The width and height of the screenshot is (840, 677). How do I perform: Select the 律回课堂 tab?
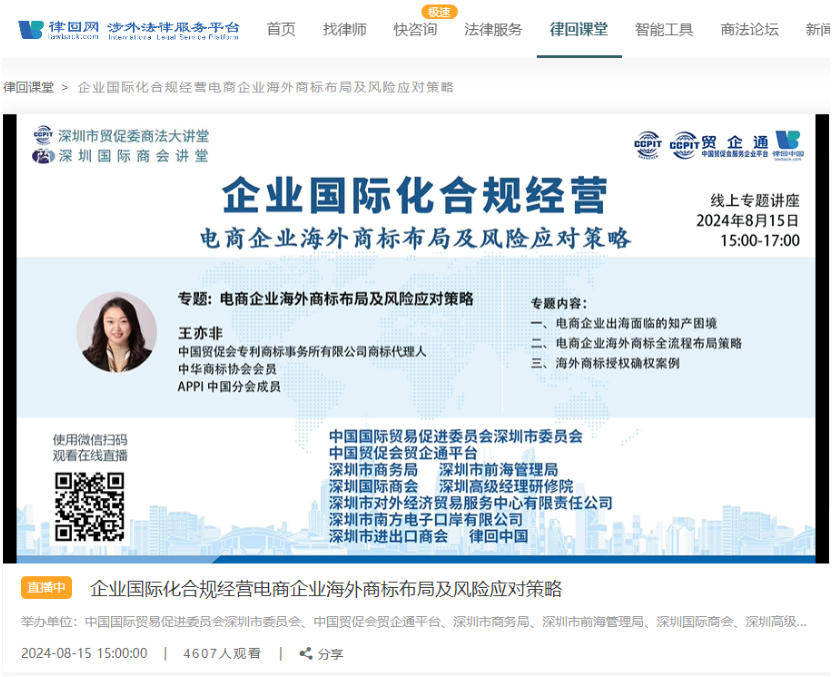click(x=579, y=29)
